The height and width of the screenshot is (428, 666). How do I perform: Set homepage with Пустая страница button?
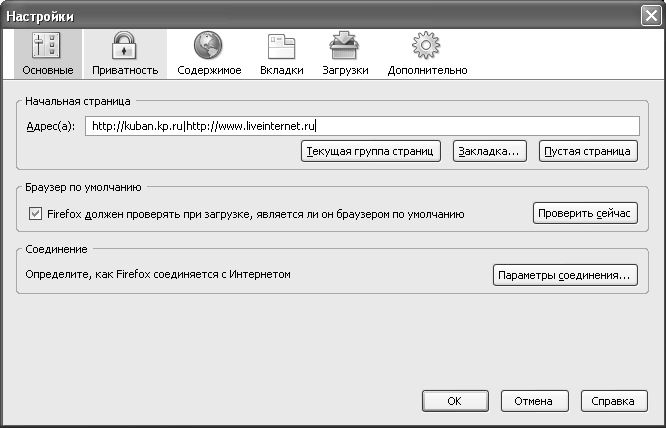tap(588, 151)
